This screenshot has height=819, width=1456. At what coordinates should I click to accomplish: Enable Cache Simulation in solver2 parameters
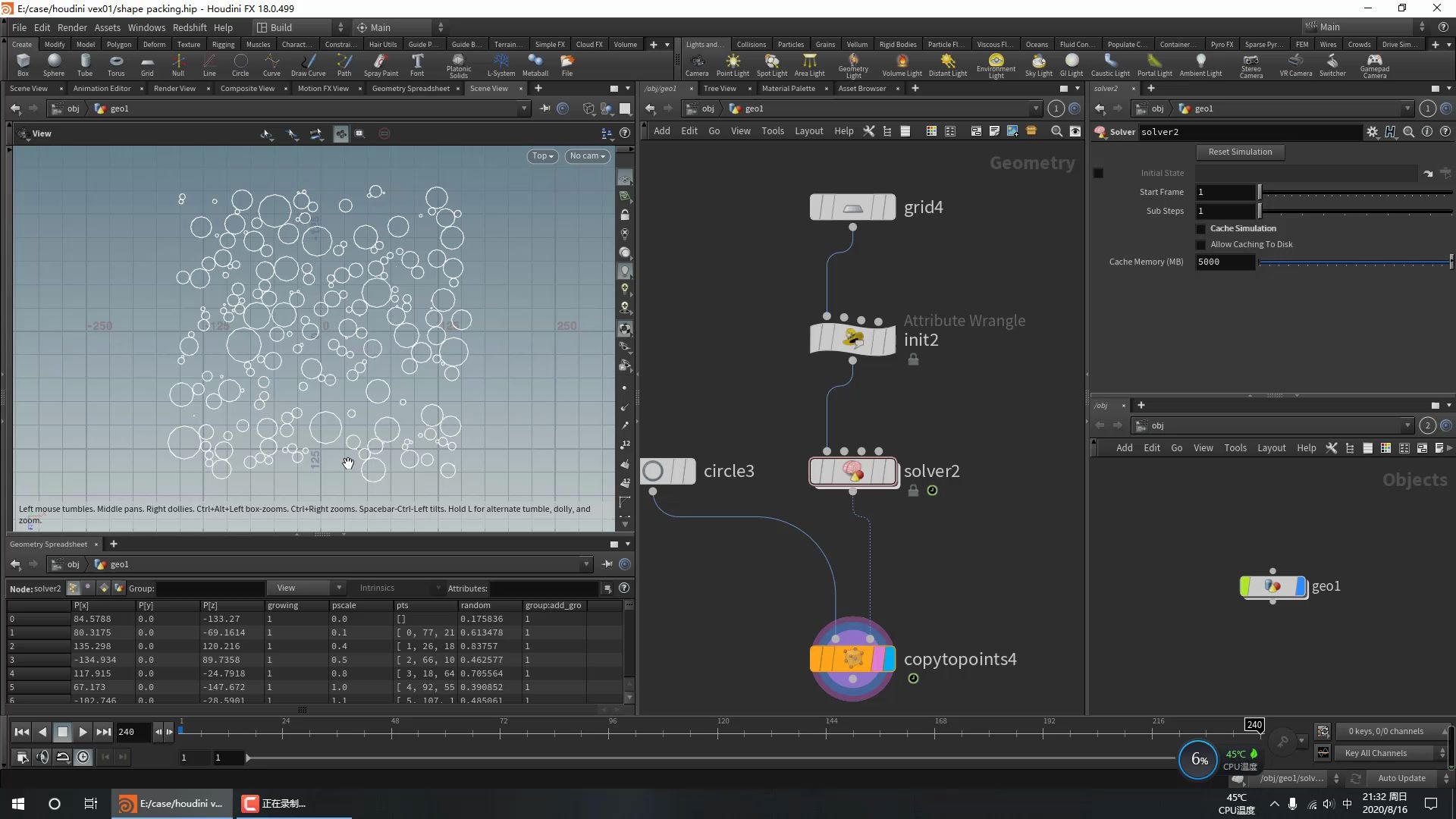click(1201, 228)
